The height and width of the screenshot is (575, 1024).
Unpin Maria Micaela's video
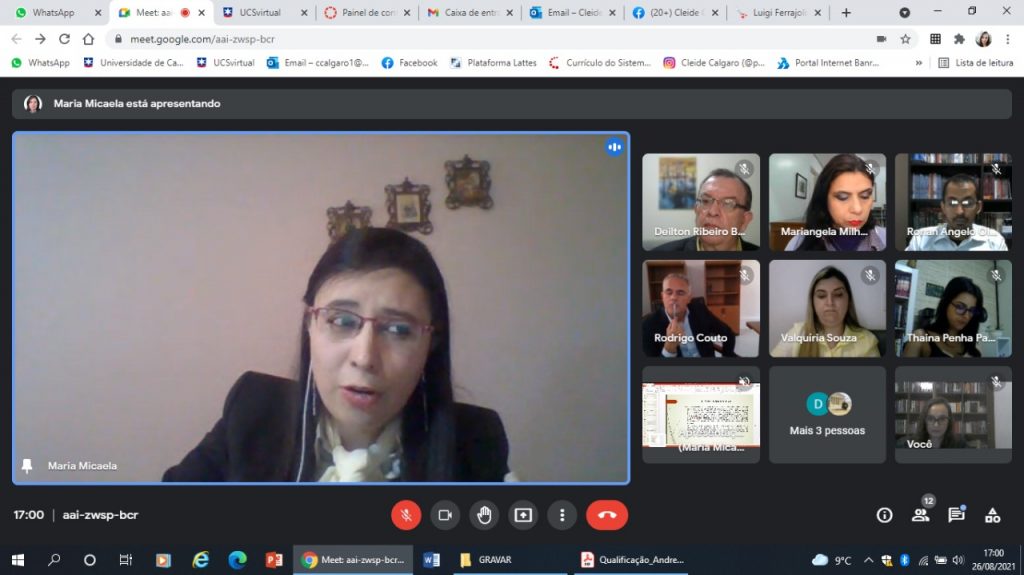pyautogui.click(x=27, y=466)
